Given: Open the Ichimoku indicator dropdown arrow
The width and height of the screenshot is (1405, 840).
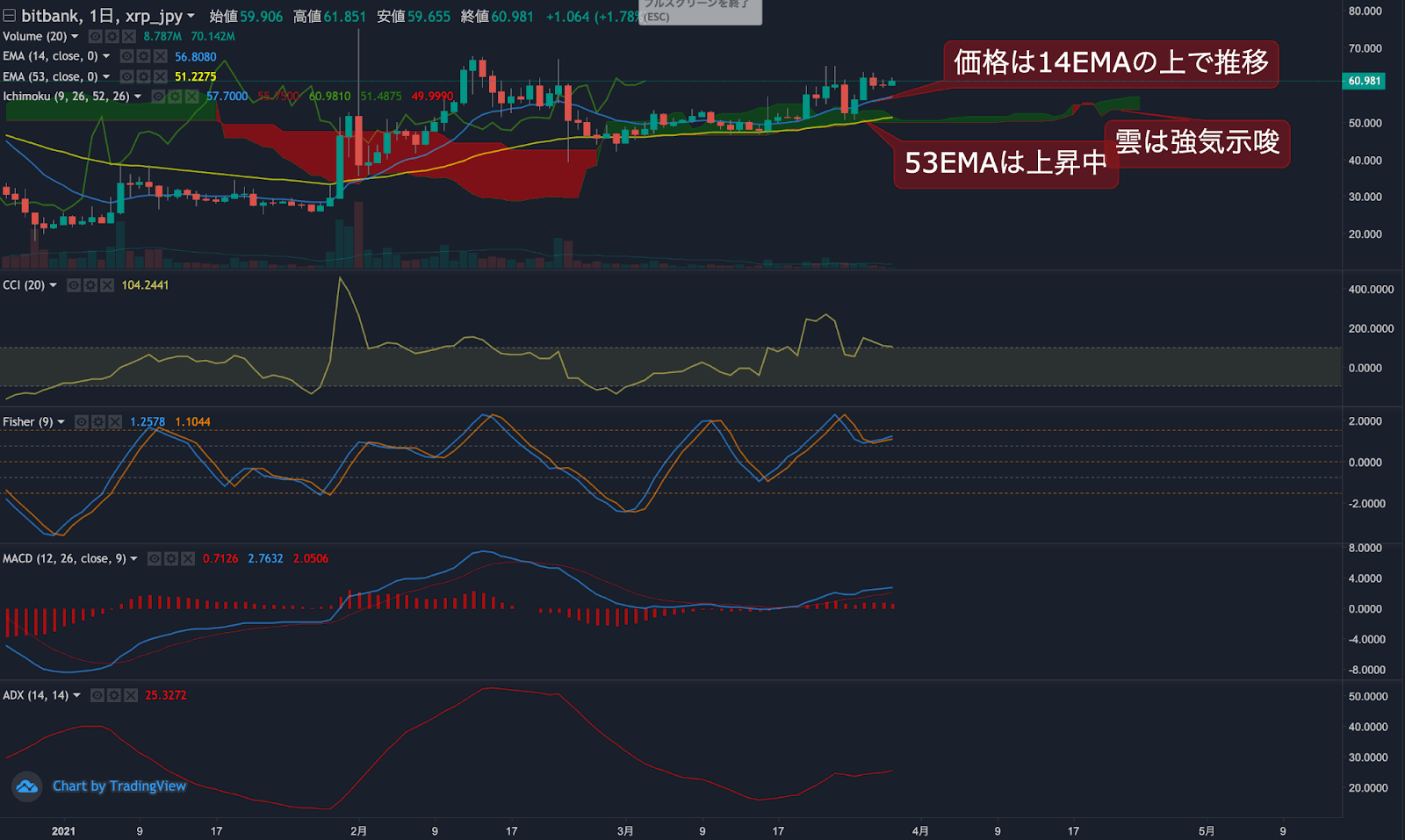Looking at the screenshot, I should 138,97.
